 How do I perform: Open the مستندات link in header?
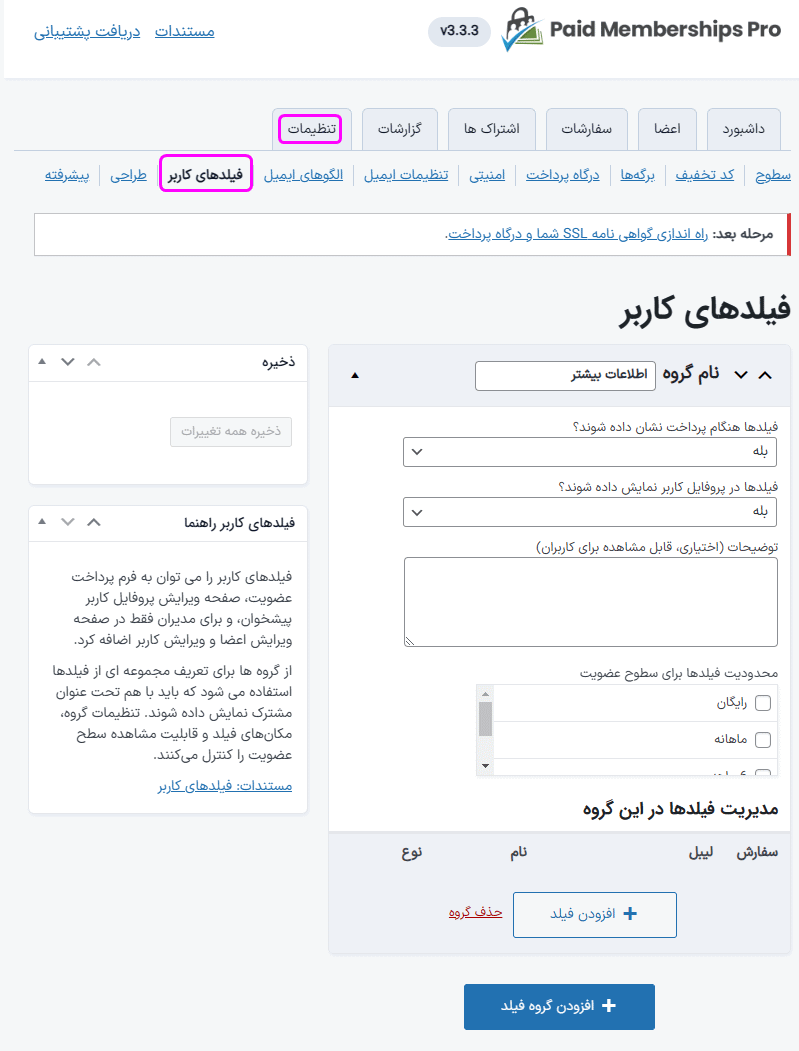pos(184,32)
